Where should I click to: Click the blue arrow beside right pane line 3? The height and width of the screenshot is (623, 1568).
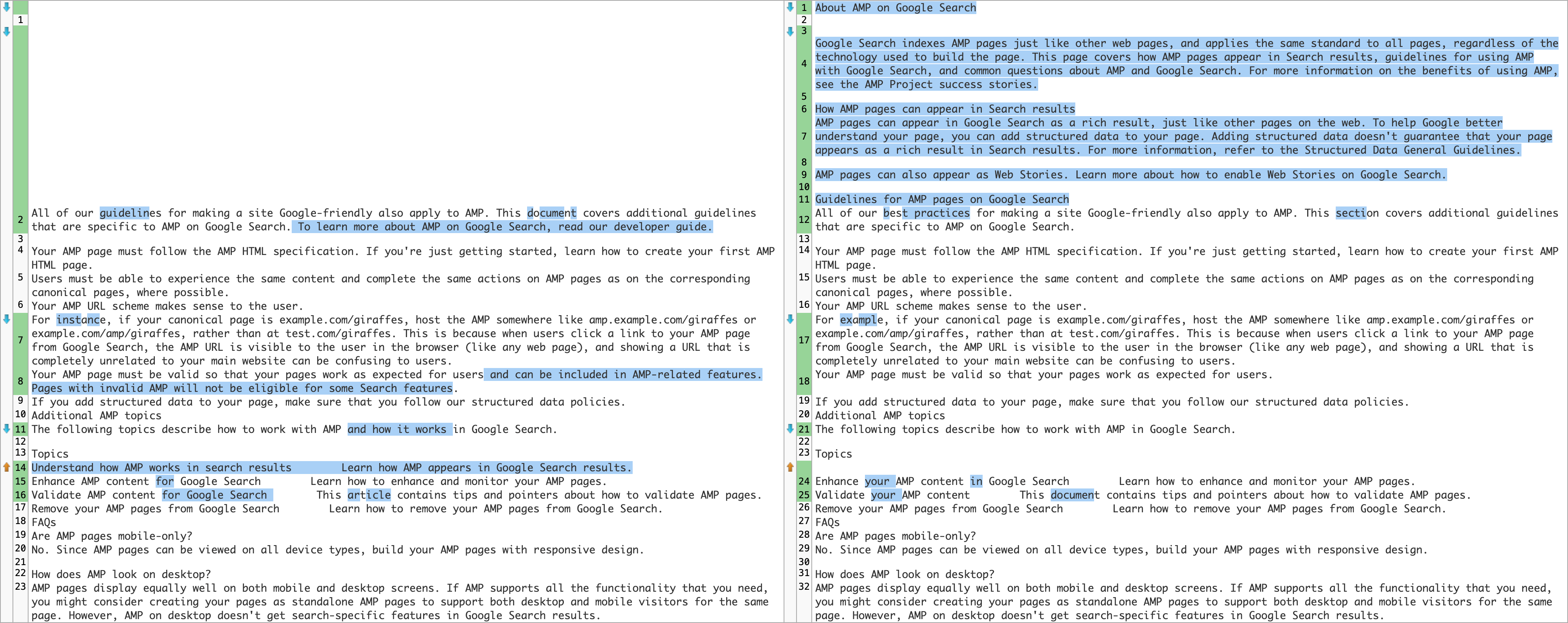790,31
